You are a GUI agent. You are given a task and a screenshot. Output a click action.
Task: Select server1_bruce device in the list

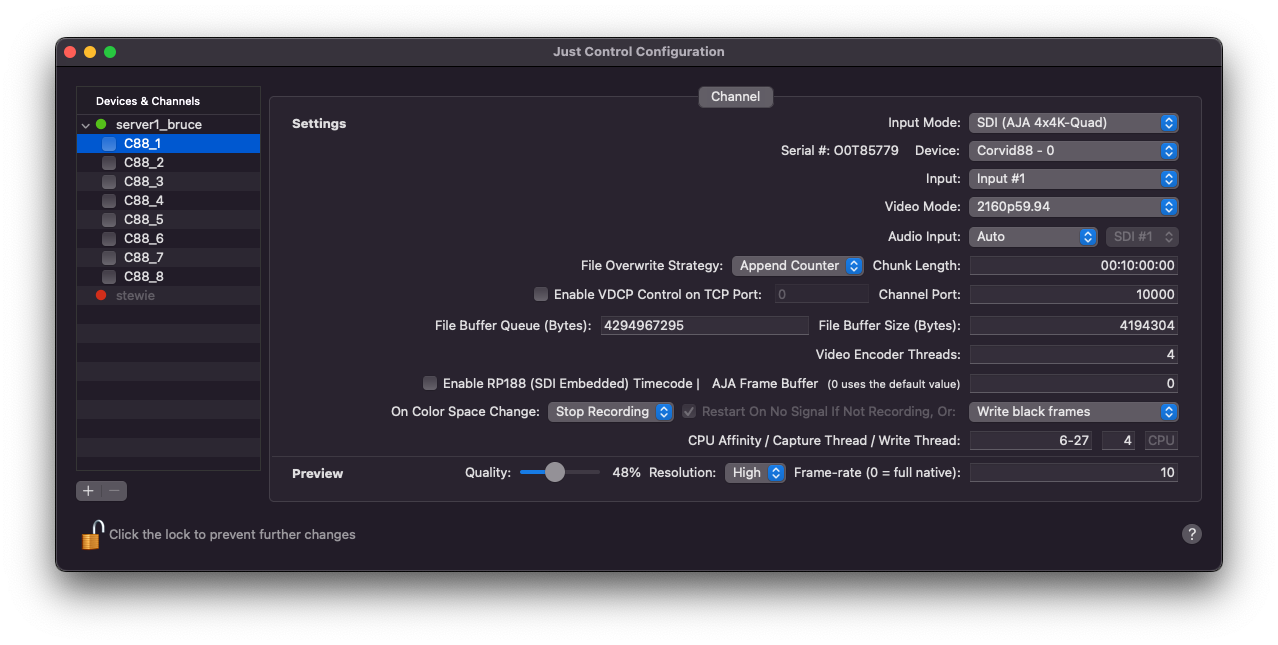pos(168,124)
